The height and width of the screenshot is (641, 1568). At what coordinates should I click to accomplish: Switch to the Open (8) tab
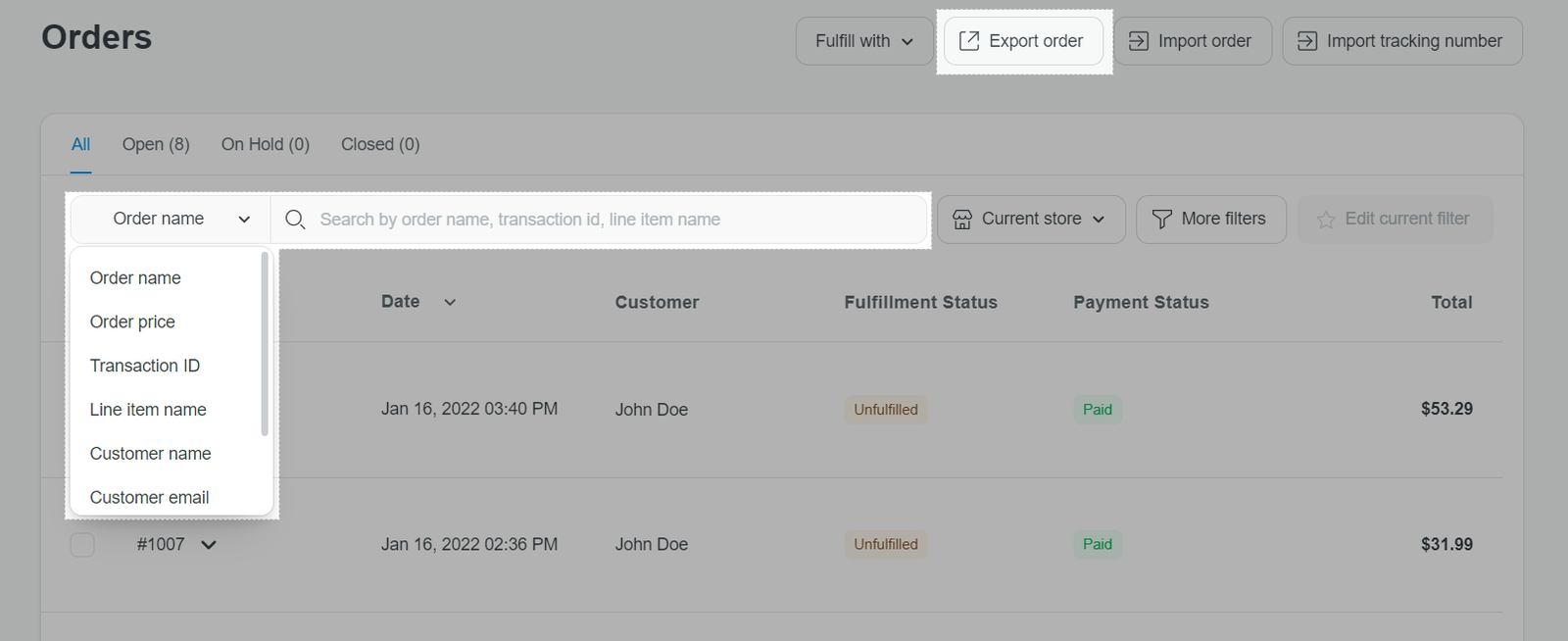(156, 144)
